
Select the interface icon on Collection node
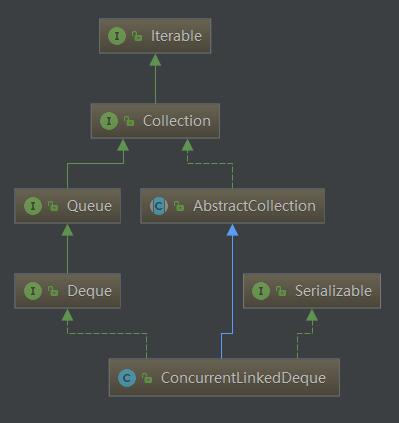click(109, 121)
